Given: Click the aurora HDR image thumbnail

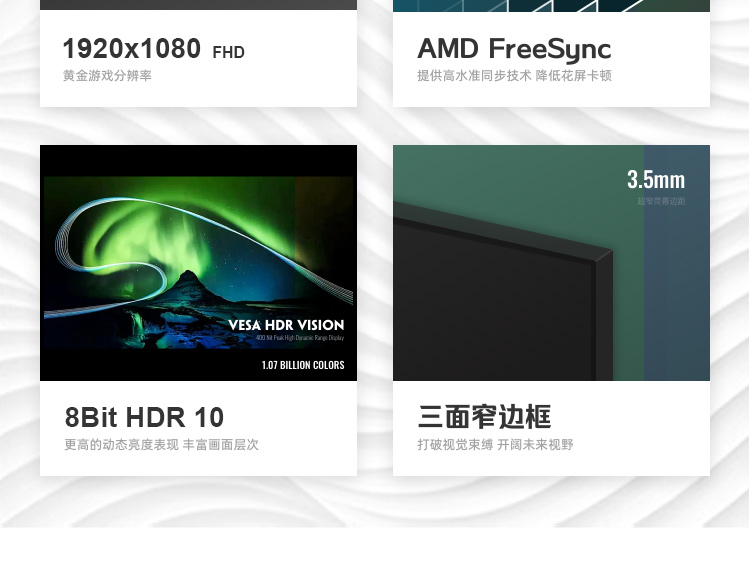Looking at the screenshot, I should point(199,263).
